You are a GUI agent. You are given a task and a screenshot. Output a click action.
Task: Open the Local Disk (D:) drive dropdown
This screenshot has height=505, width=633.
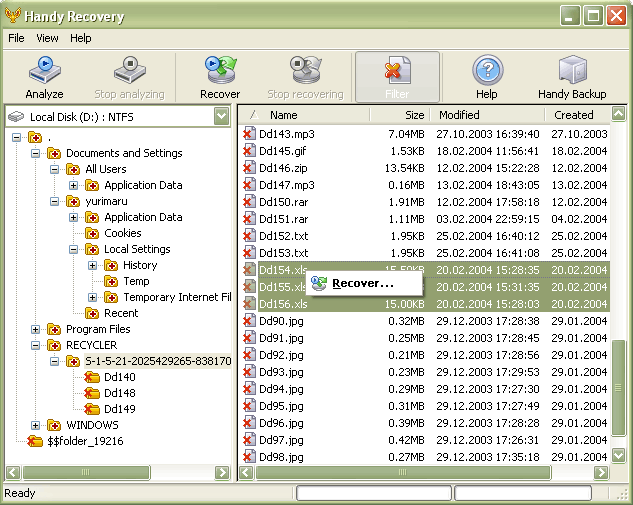[222, 117]
